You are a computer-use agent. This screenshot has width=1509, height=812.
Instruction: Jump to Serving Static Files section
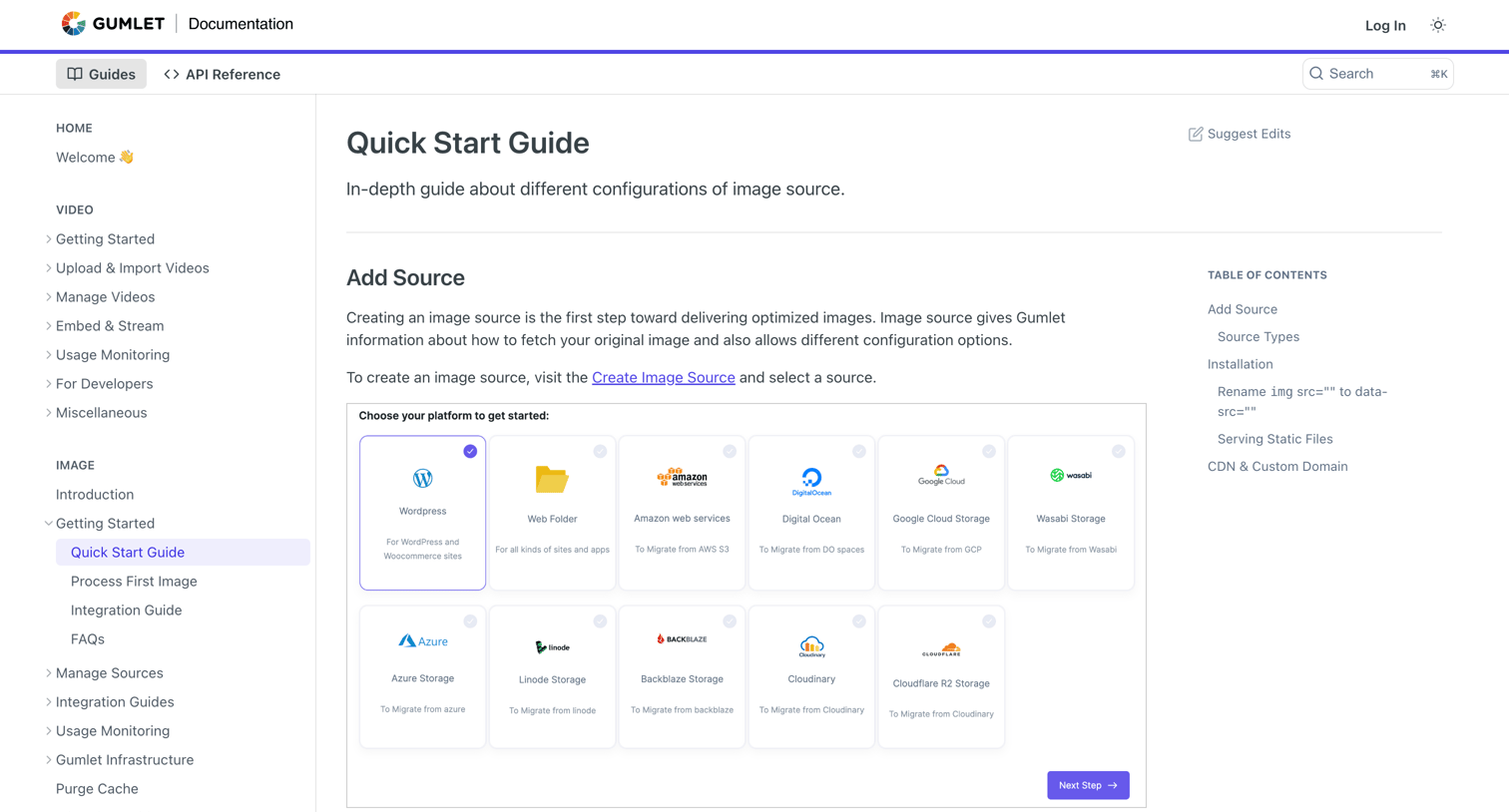click(x=1274, y=439)
